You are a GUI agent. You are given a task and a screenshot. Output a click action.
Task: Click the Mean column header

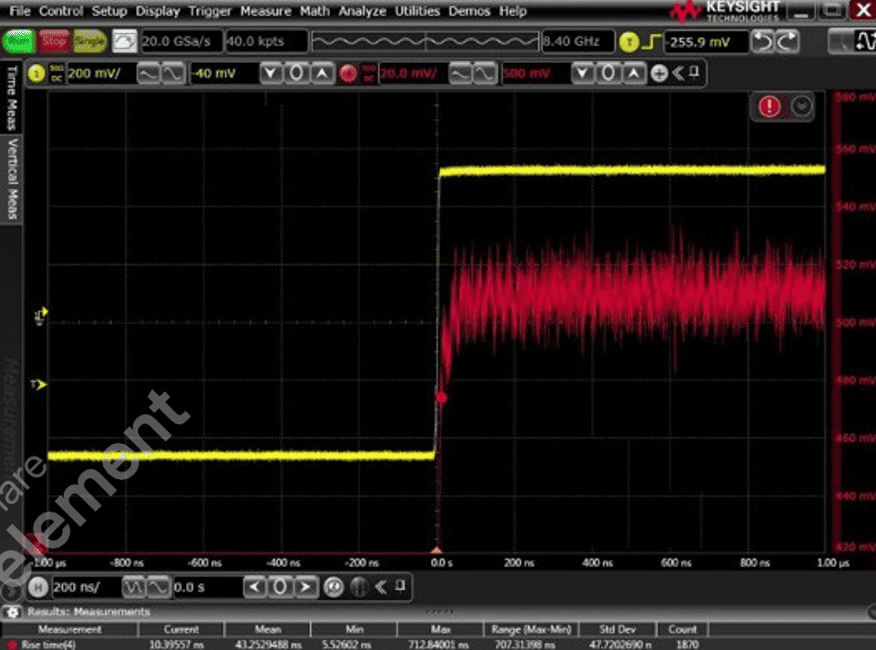tap(267, 629)
